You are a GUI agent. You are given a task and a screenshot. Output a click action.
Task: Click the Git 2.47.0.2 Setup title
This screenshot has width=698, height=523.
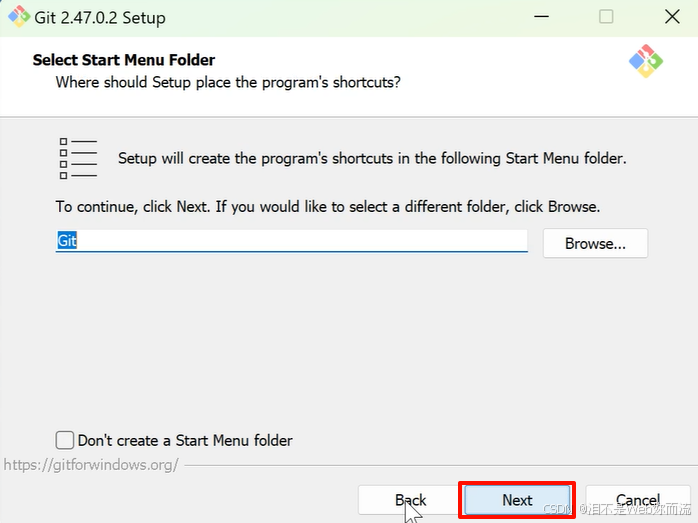pos(100,18)
